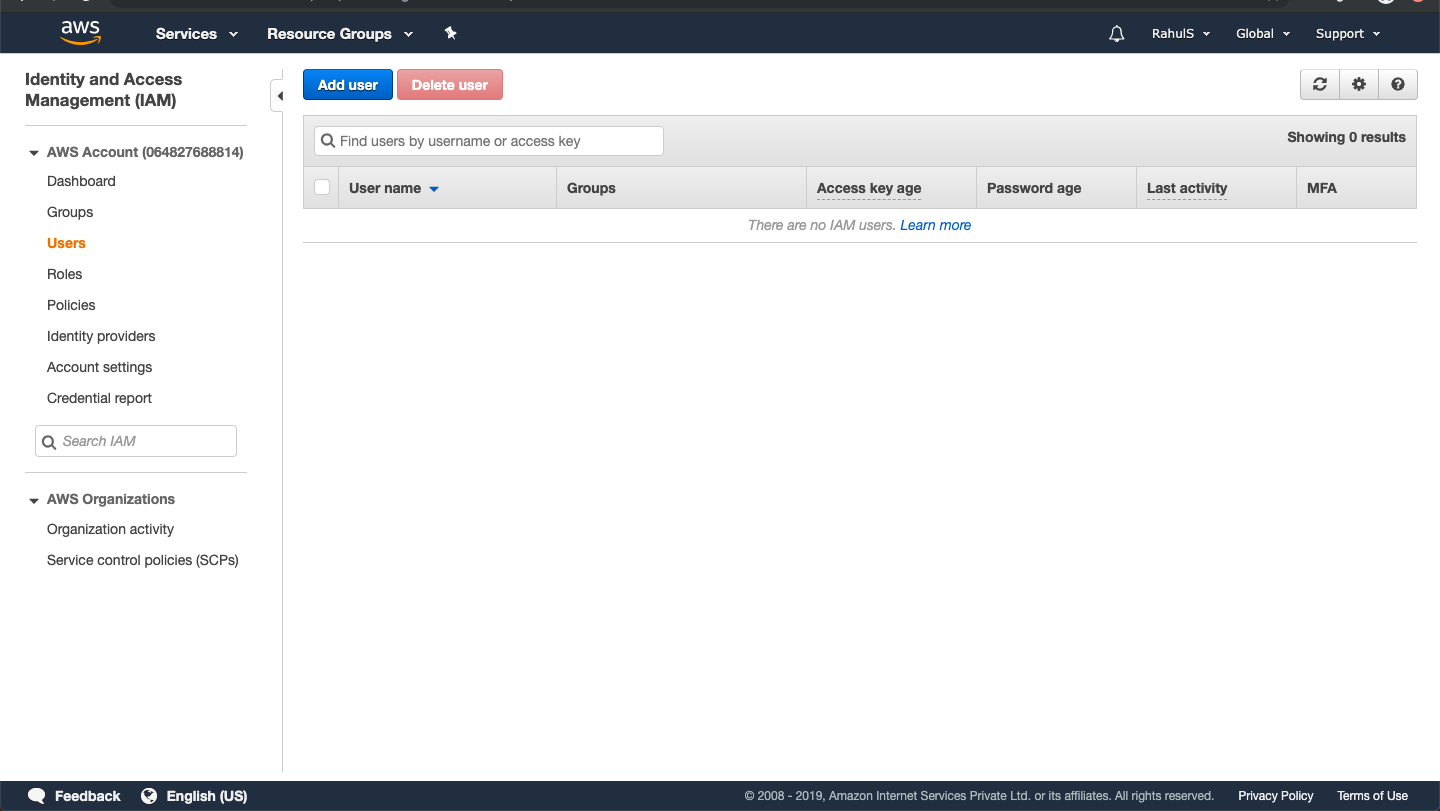Open the Learn more link
The height and width of the screenshot is (811, 1440).
click(x=934, y=225)
